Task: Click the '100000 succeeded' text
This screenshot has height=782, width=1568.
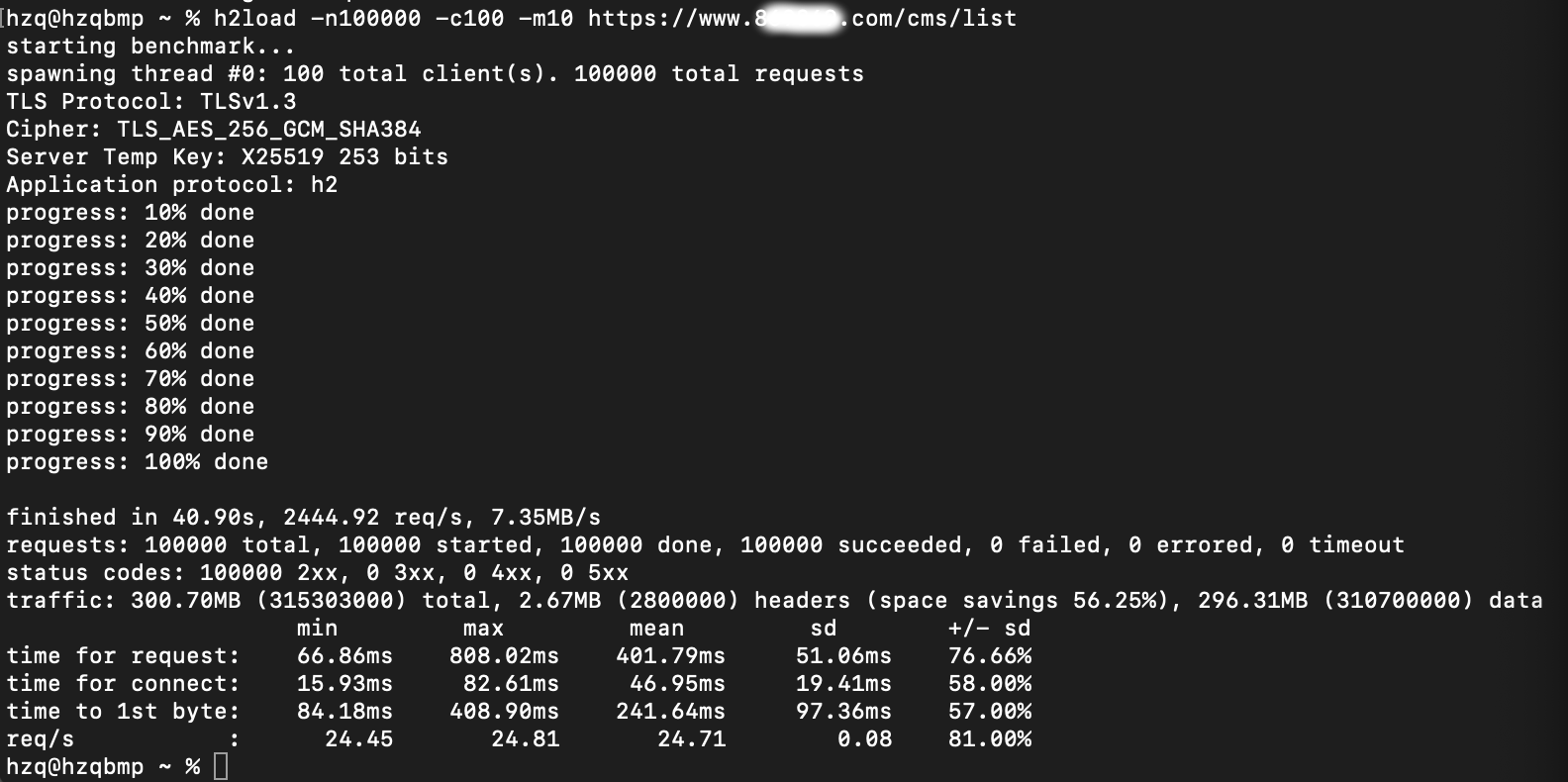Action: pyautogui.click(x=850, y=545)
